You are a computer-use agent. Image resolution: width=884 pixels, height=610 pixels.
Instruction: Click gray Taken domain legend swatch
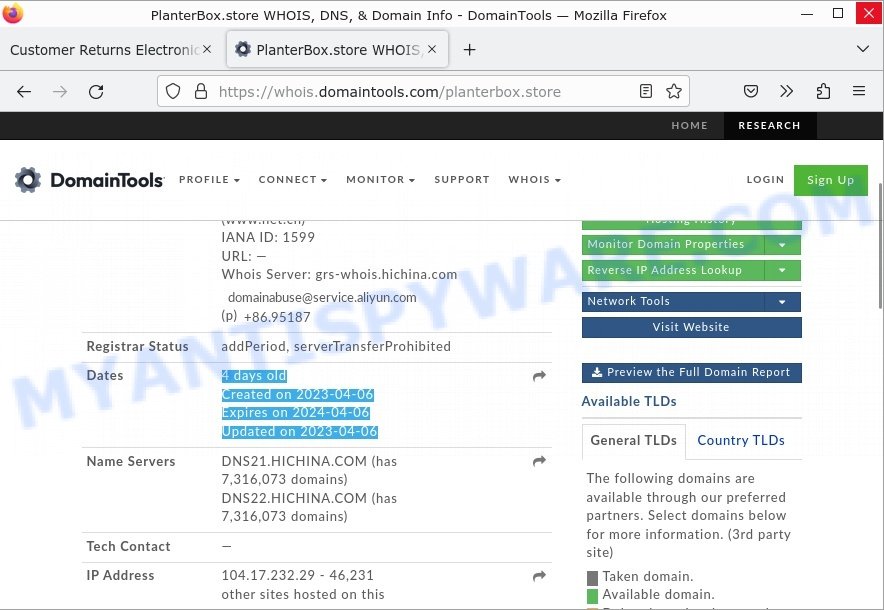click(592, 578)
